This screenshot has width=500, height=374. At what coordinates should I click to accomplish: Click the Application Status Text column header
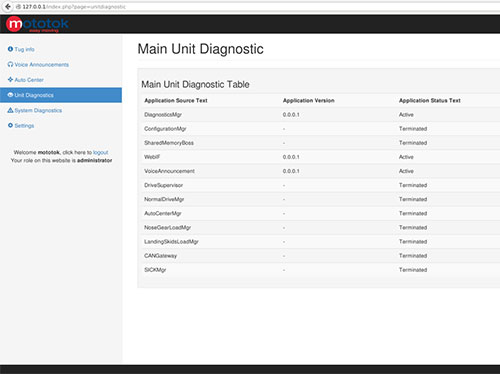[x=430, y=100]
